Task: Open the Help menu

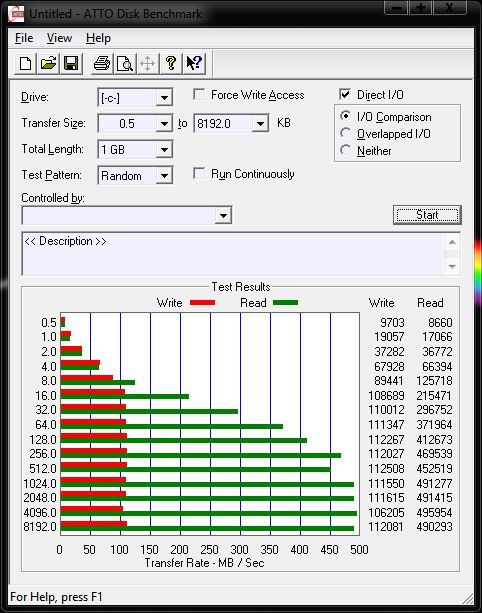Action: pos(99,38)
